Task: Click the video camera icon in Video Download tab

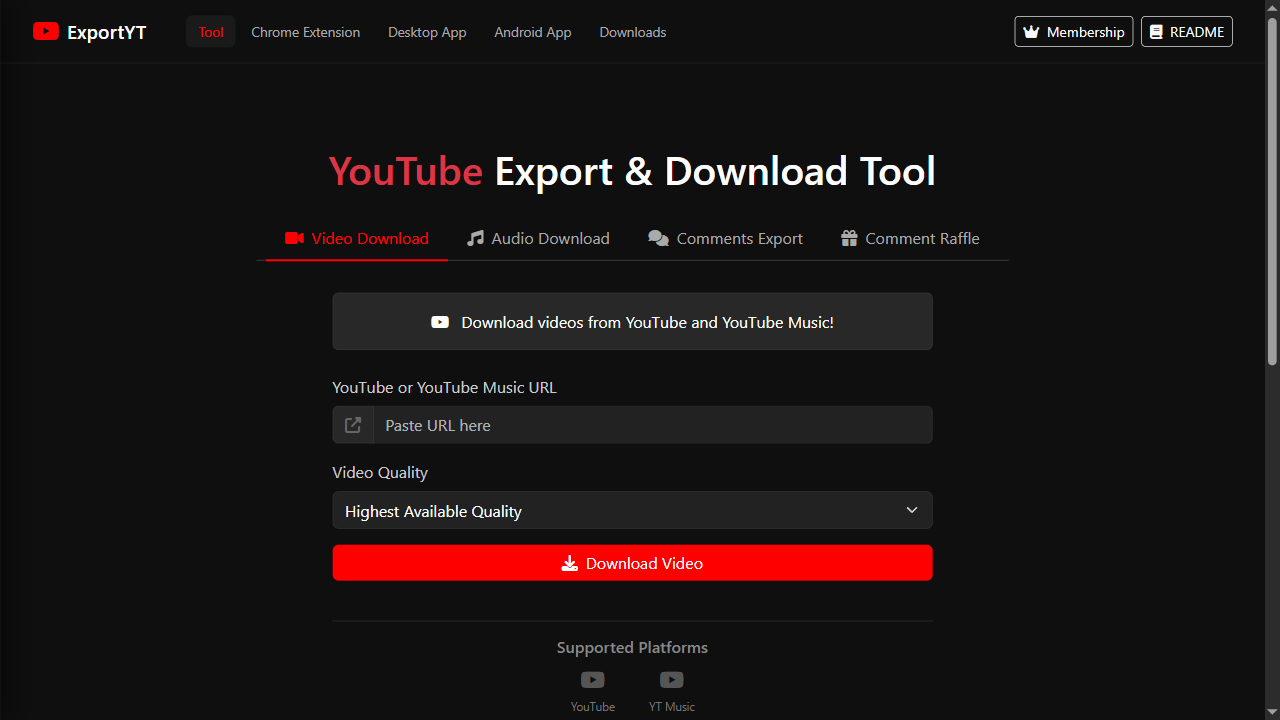Action: (294, 238)
